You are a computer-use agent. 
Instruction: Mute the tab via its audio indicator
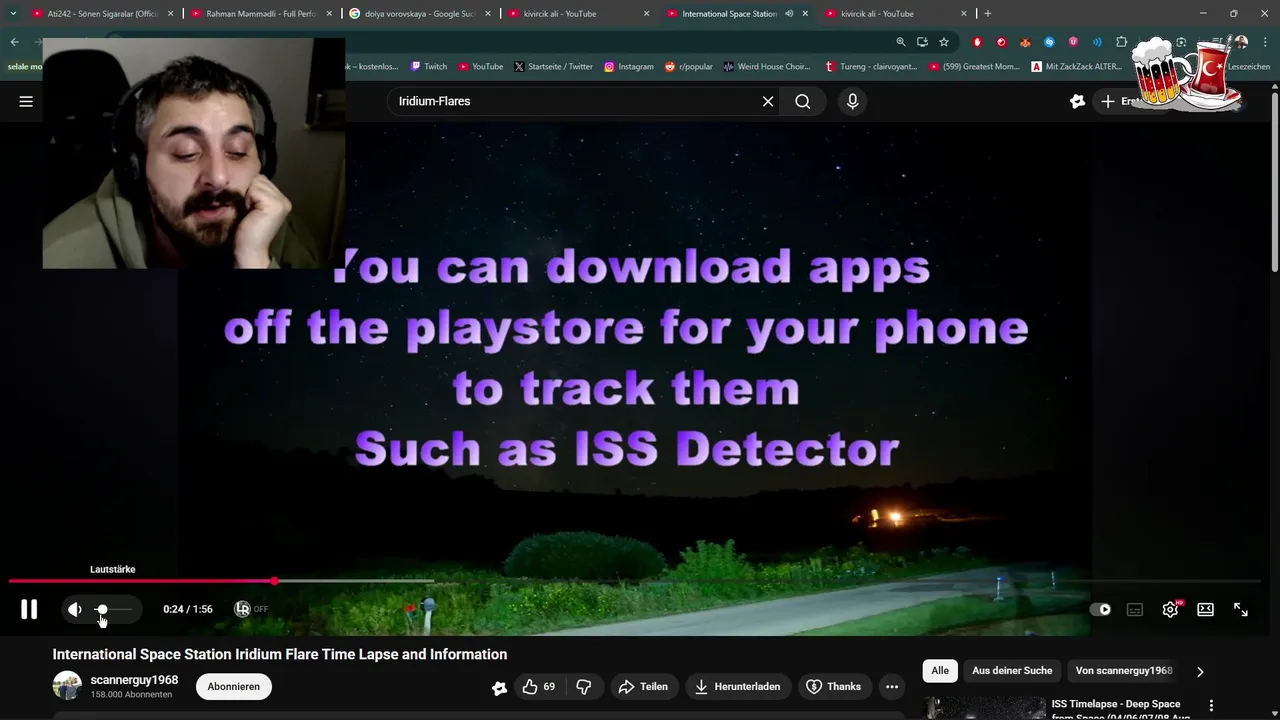(789, 14)
